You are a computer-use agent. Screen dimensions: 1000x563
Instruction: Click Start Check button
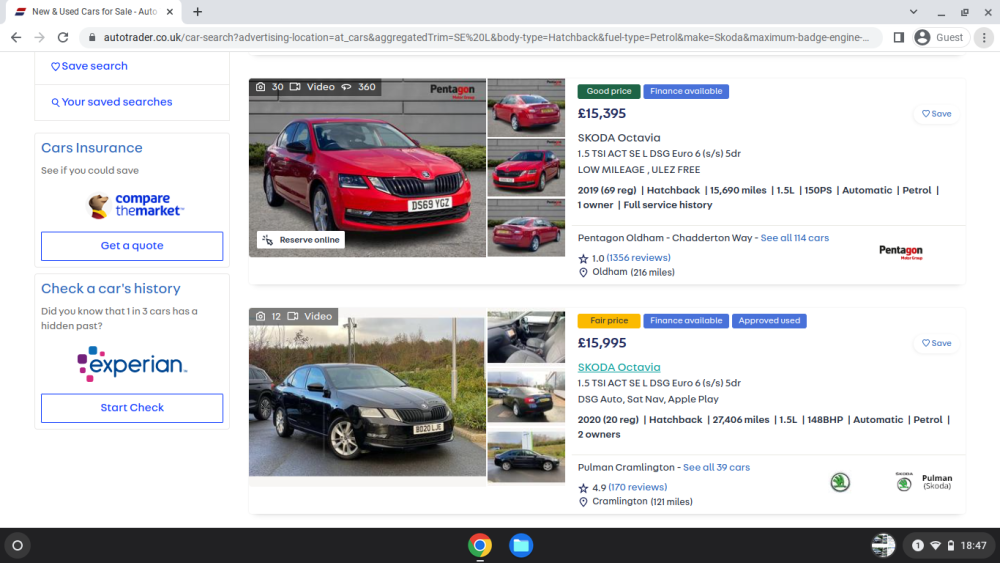point(132,407)
